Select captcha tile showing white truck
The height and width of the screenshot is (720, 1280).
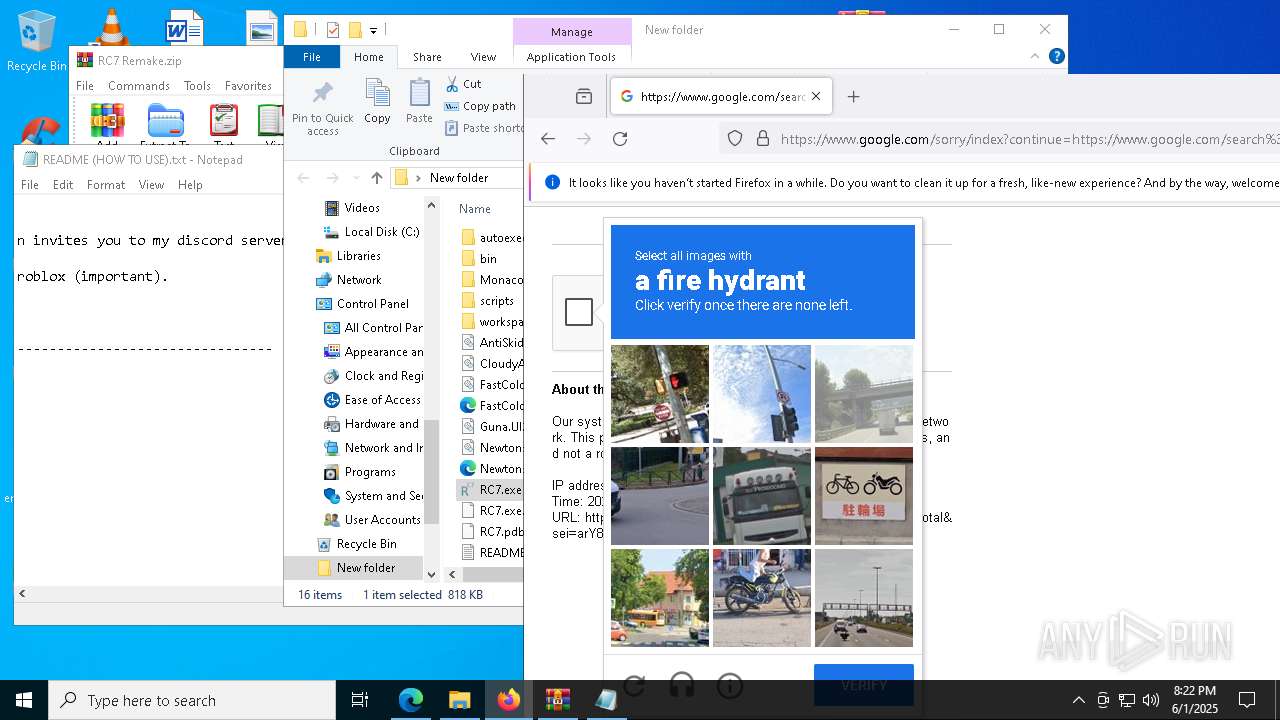pos(762,496)
